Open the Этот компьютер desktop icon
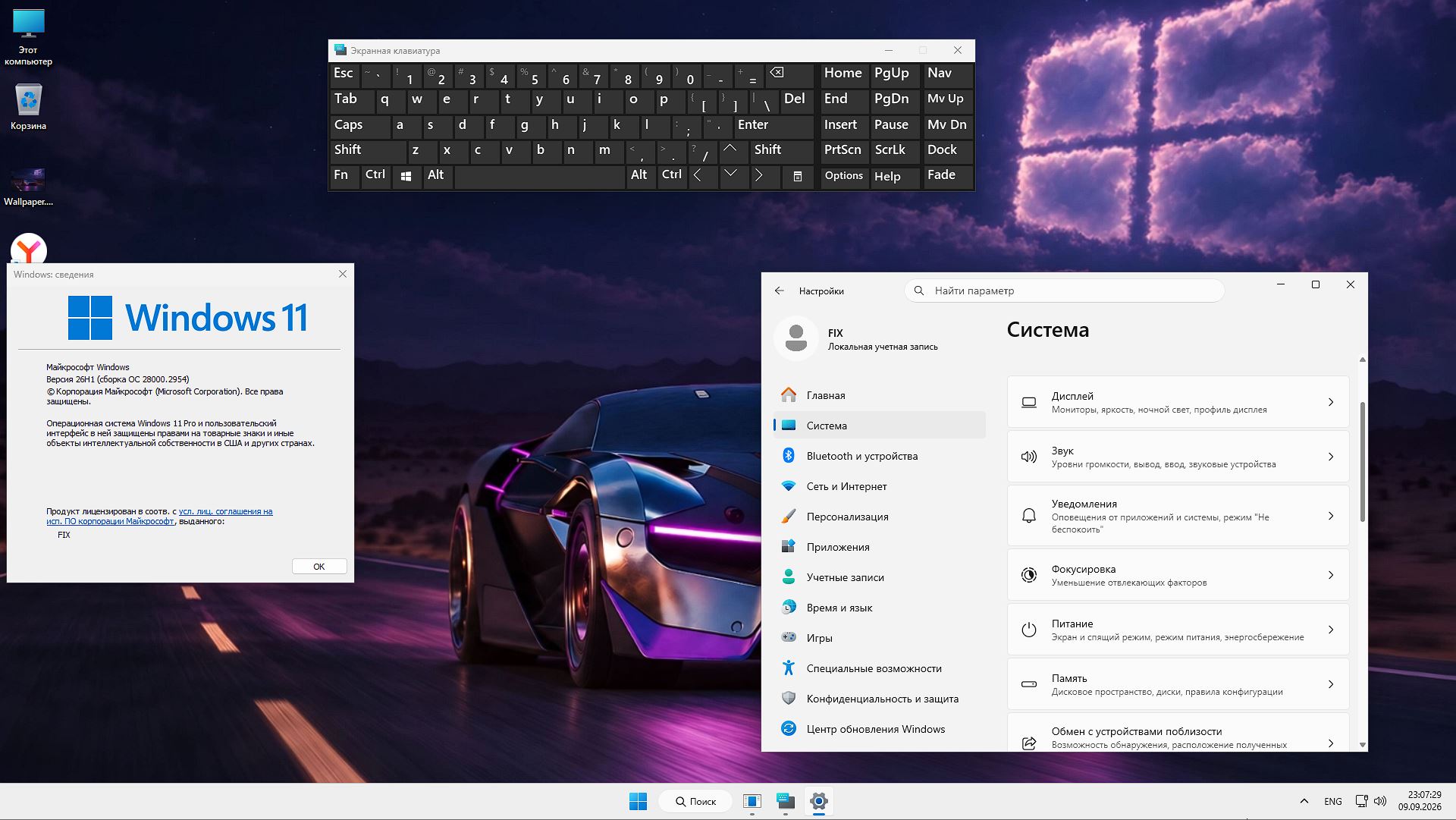This screenshot has height=820, width=1456. 29,37
